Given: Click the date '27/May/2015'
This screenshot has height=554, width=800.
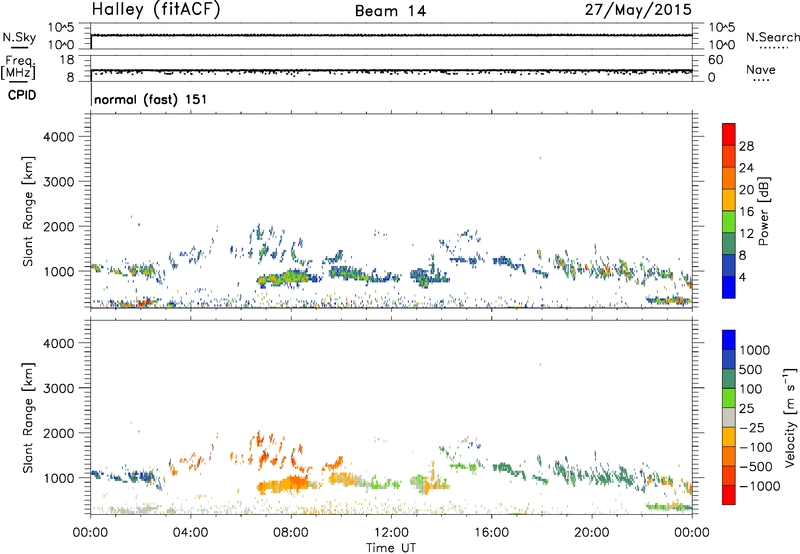Looking at the screenshot, I should (x=638, y=10).
